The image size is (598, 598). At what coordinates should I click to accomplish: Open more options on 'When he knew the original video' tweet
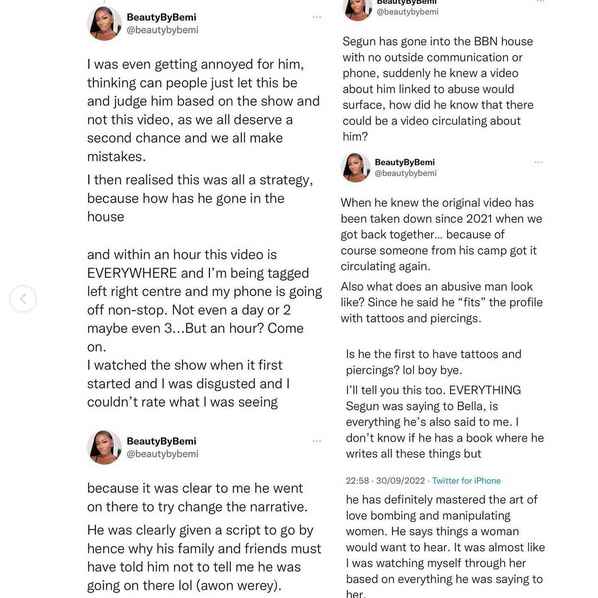(538, 162)
